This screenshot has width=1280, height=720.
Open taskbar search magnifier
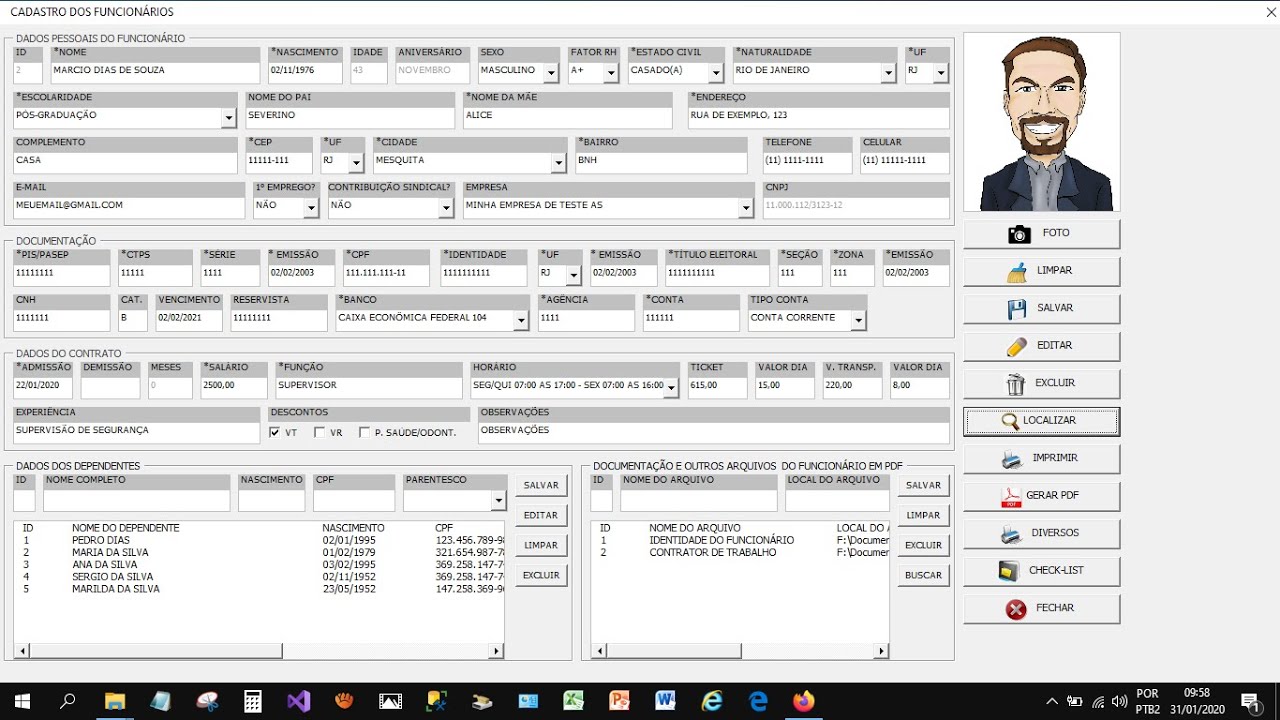tap(68, 701)
